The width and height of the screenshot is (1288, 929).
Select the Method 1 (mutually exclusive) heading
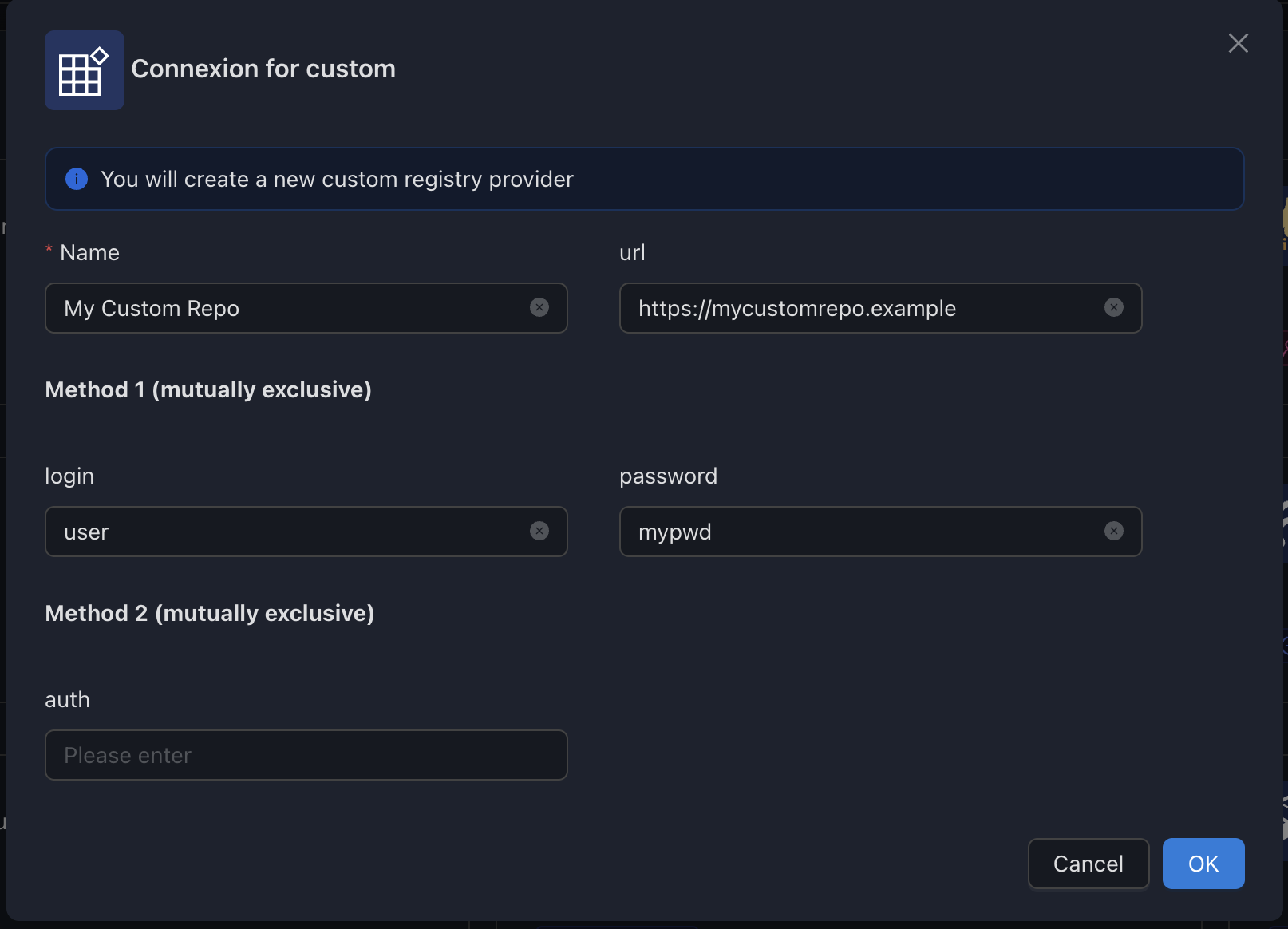(x=208, y=389)
